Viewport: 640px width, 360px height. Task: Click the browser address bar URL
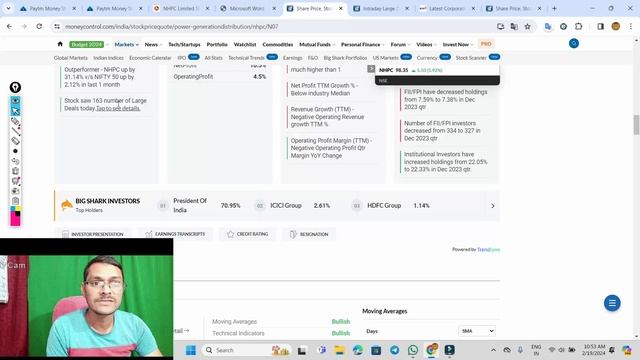point(171,27)
